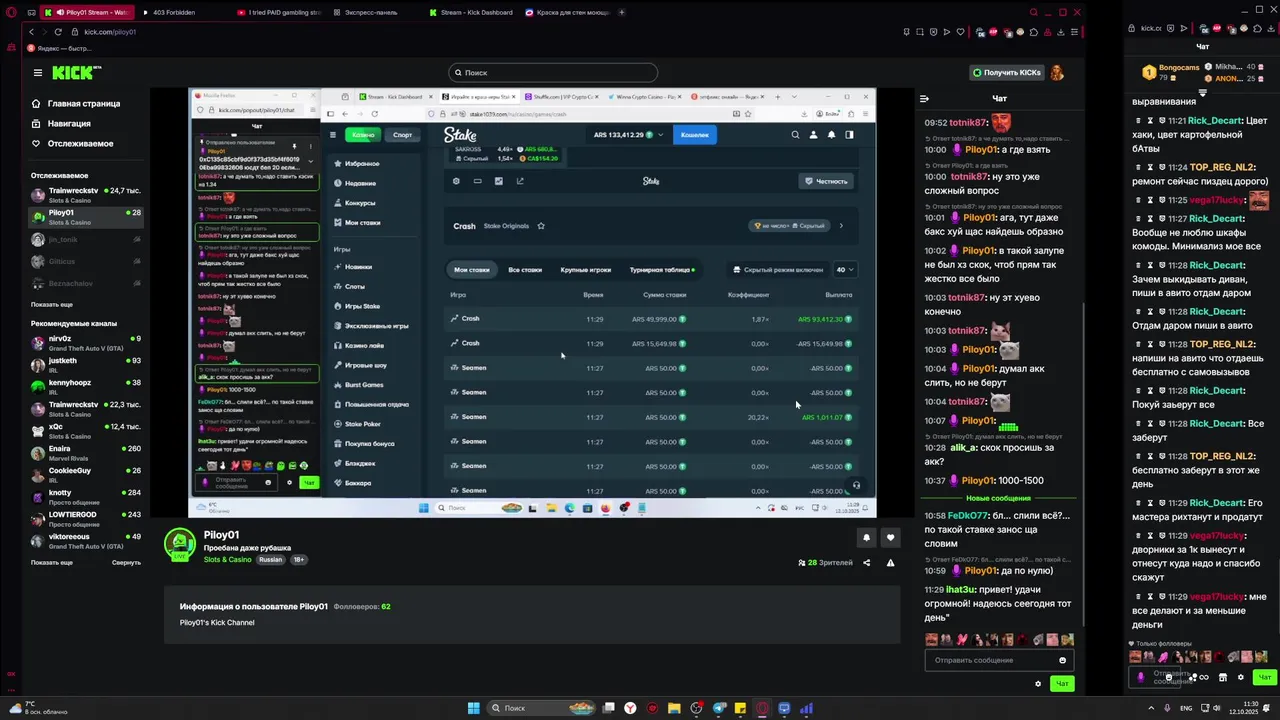Open Task View on the taskbar
Image resolution: width=1280 pixels, height=720 pixels.
(608, 708)
